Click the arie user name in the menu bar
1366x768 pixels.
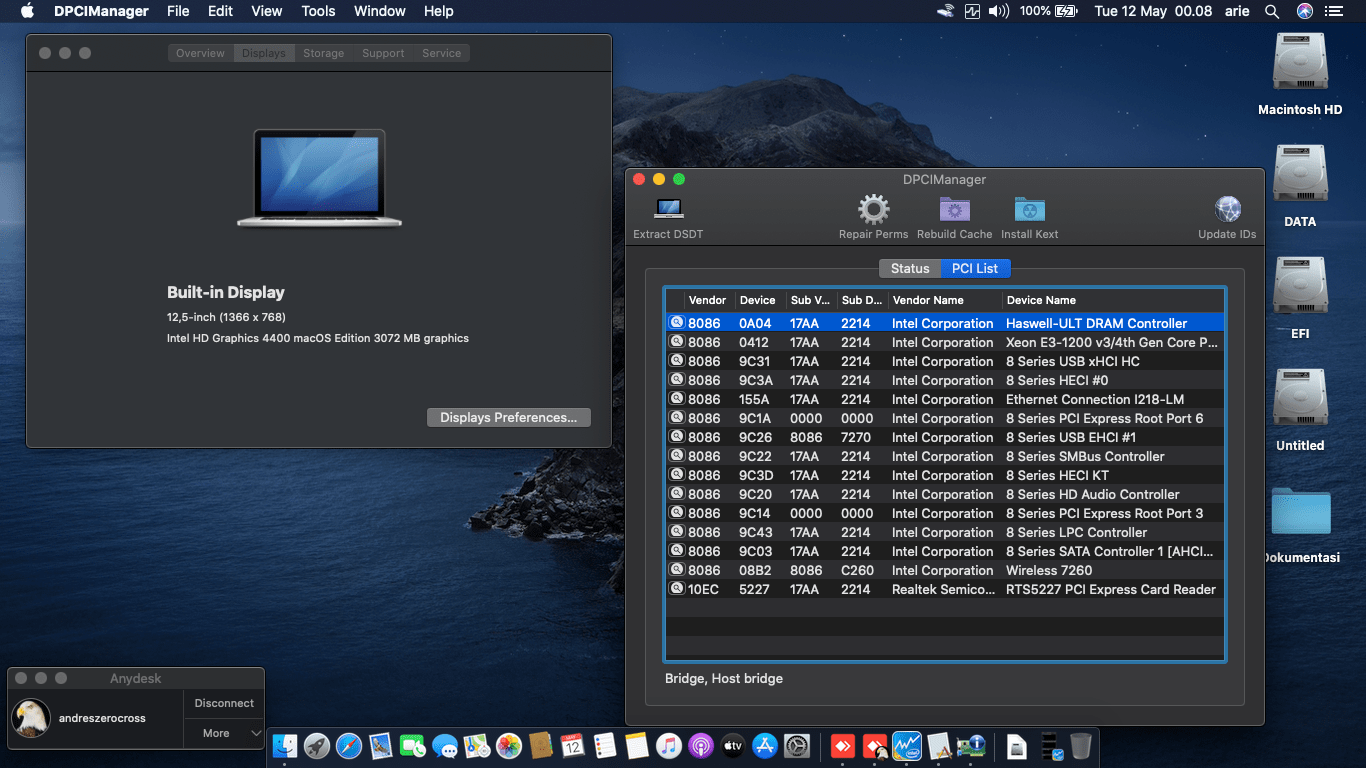(1238, 11)
